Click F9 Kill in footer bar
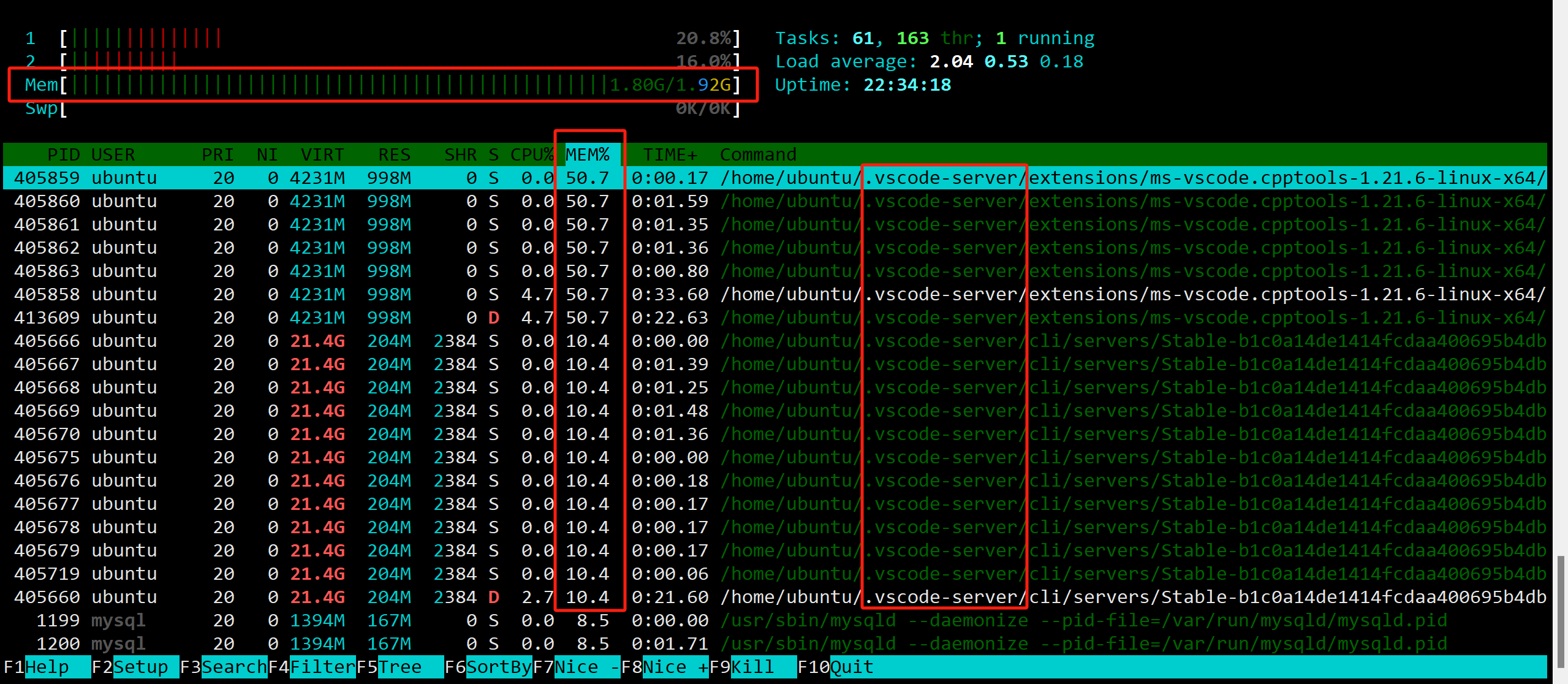Image resolution: width=1568 pixels, height=684 pixels. pos(753,667)
